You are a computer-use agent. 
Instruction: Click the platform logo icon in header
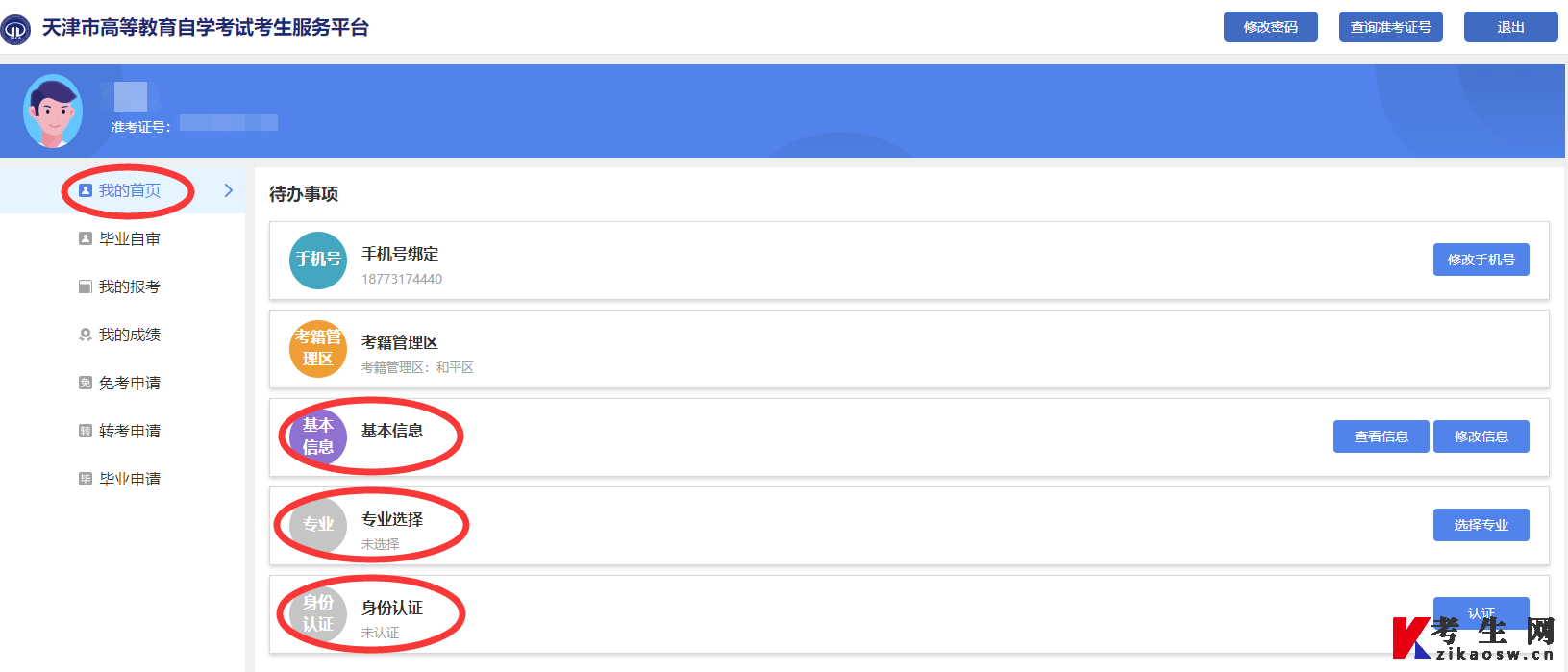pyautogui.click(x=16, y=29)
